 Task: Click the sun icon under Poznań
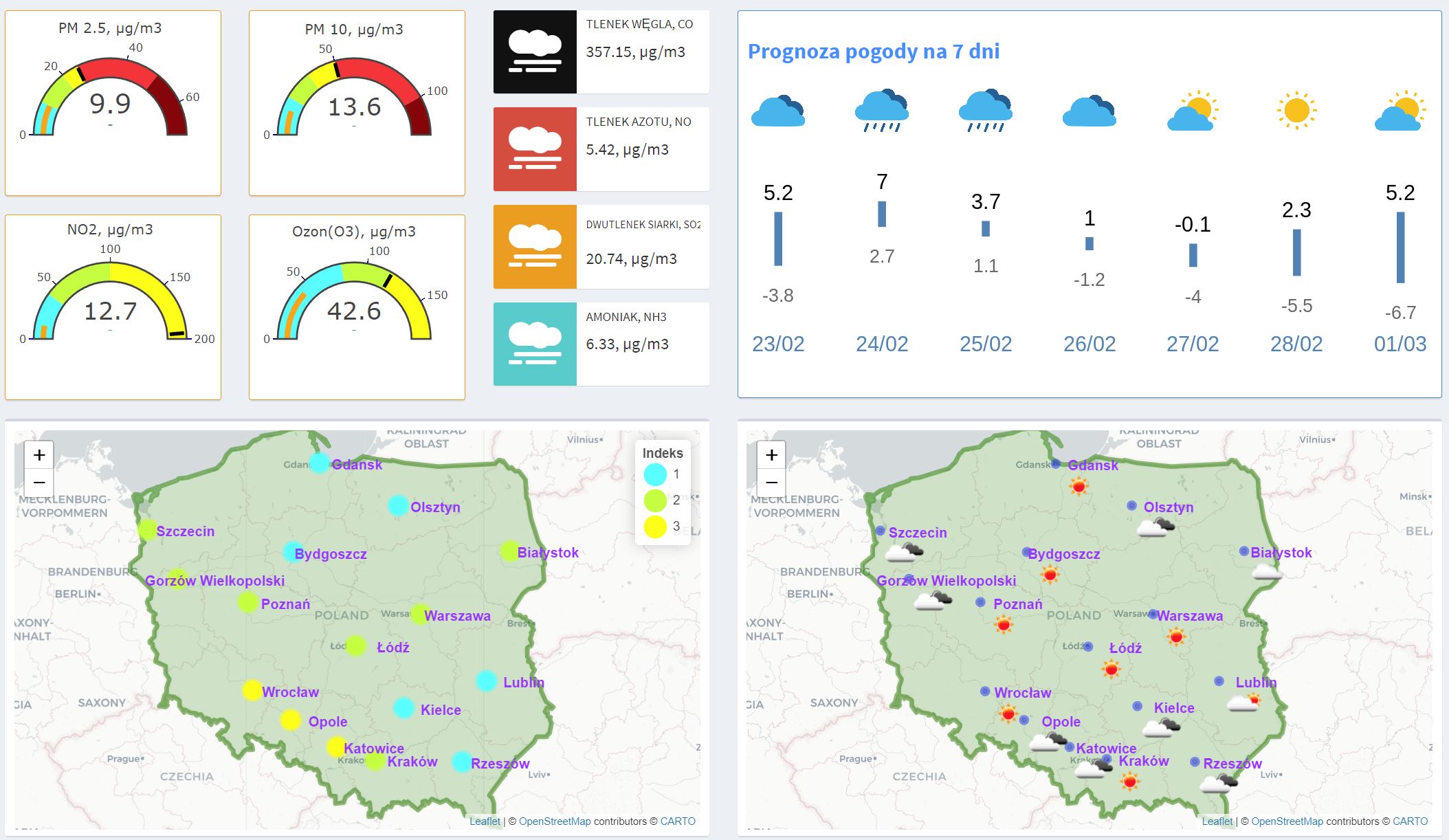(1004, 624)
